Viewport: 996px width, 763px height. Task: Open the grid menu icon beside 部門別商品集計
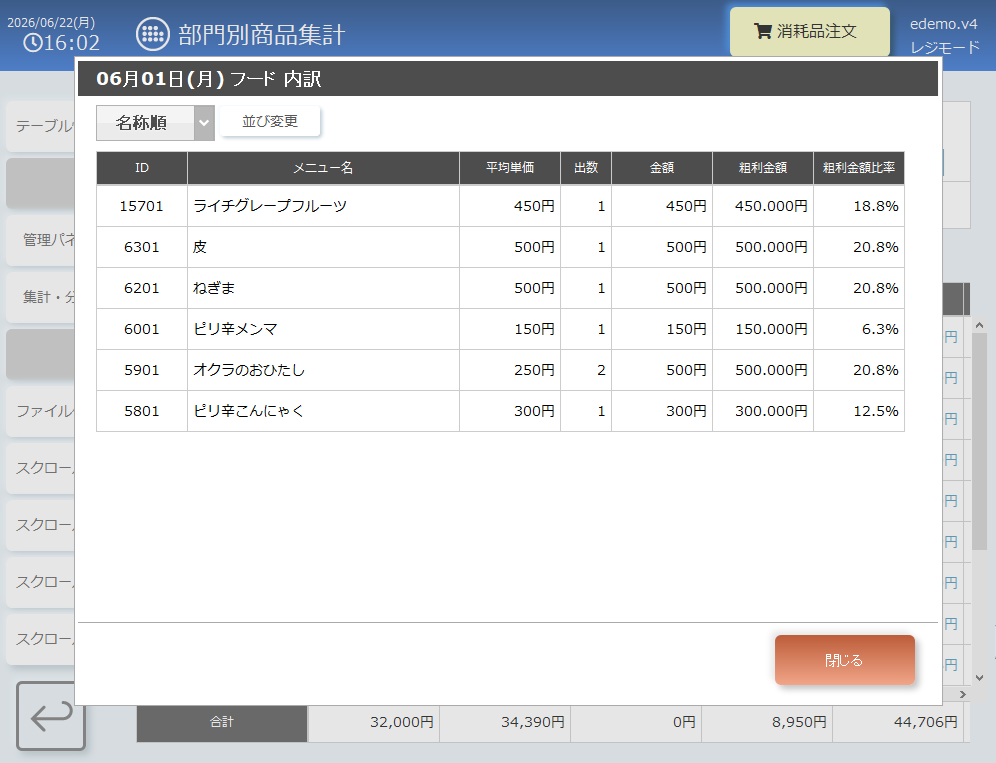[152, 34]
